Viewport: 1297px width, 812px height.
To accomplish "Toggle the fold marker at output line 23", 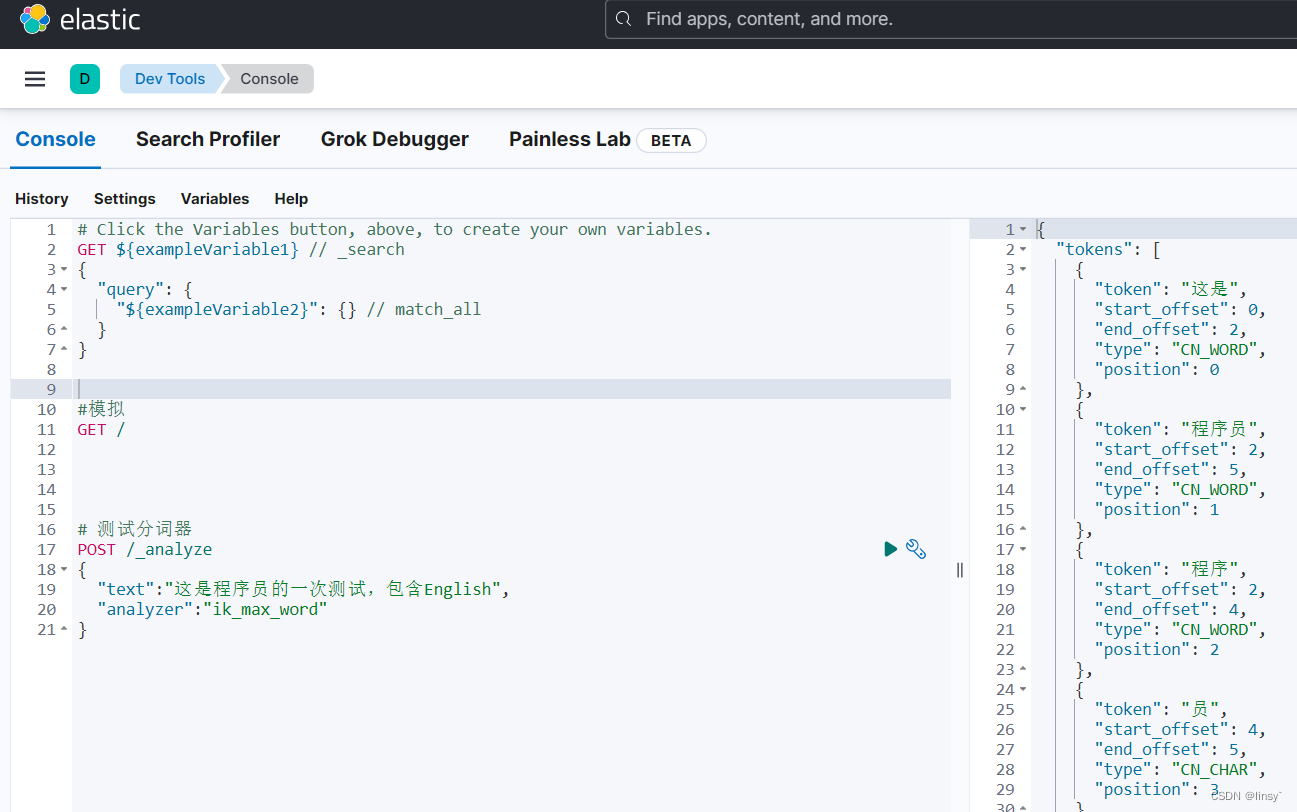I will (1023, 670).
